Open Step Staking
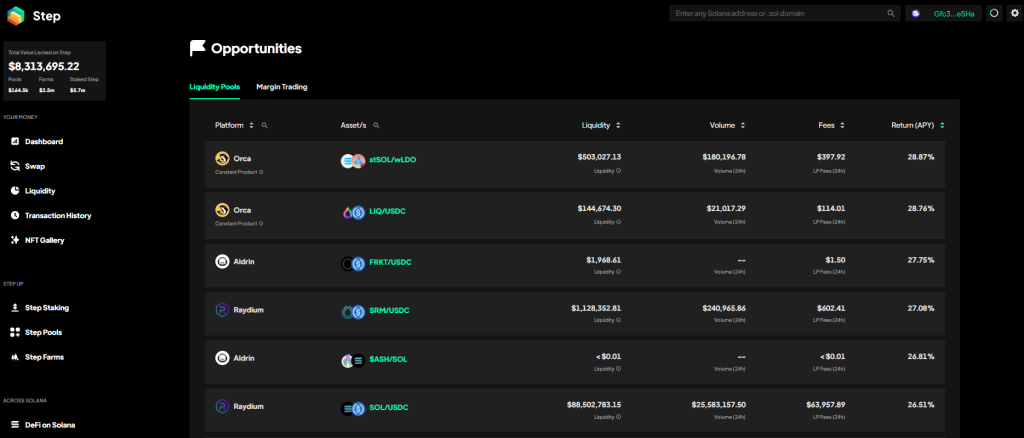This screenshot has width=1024, height=438. point(39,307)
